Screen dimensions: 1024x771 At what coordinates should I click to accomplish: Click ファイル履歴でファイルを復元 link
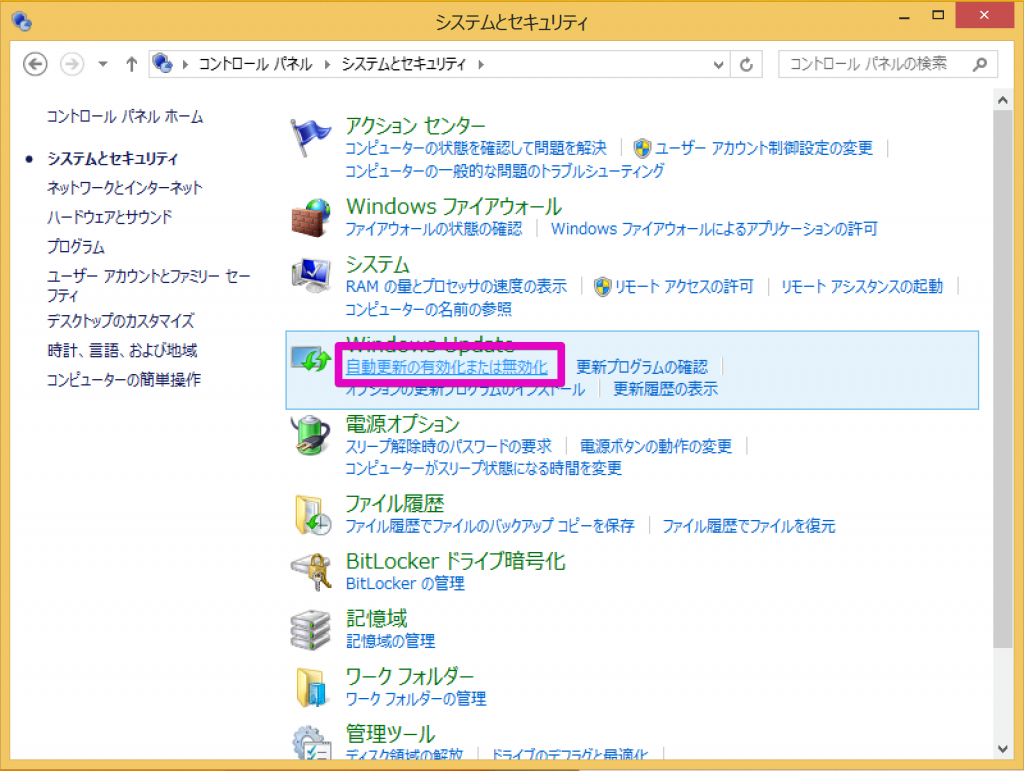pyautogui.click(x=749, y=526)
